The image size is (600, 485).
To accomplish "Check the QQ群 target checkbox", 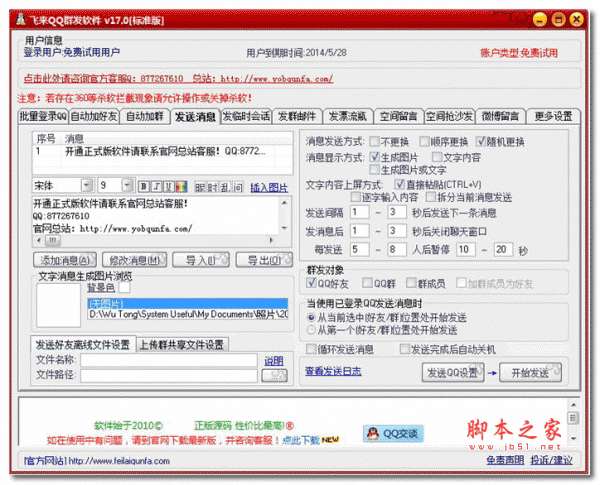I will [x=367, y=283].
